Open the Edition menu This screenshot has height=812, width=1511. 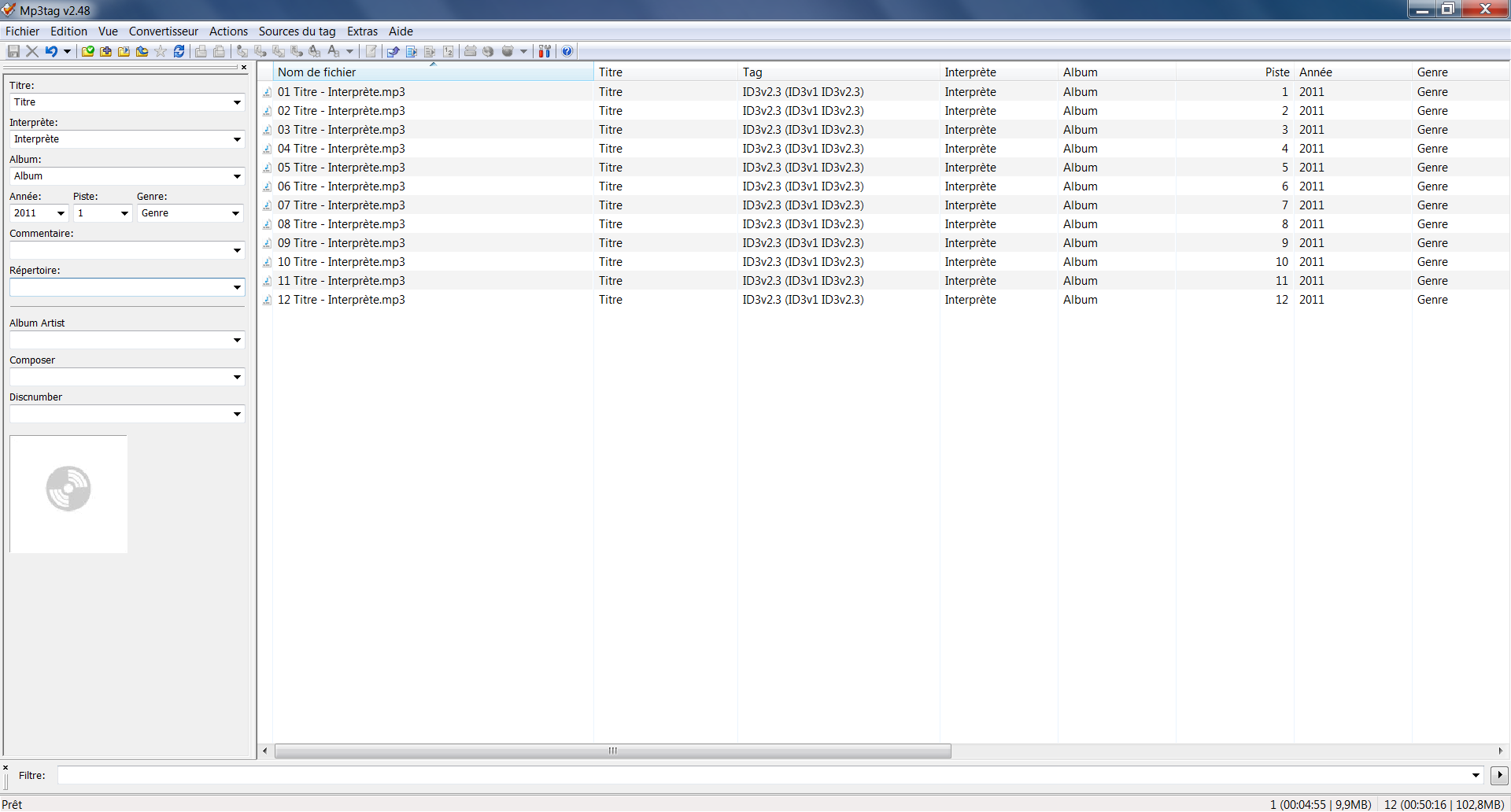point(68,31)
